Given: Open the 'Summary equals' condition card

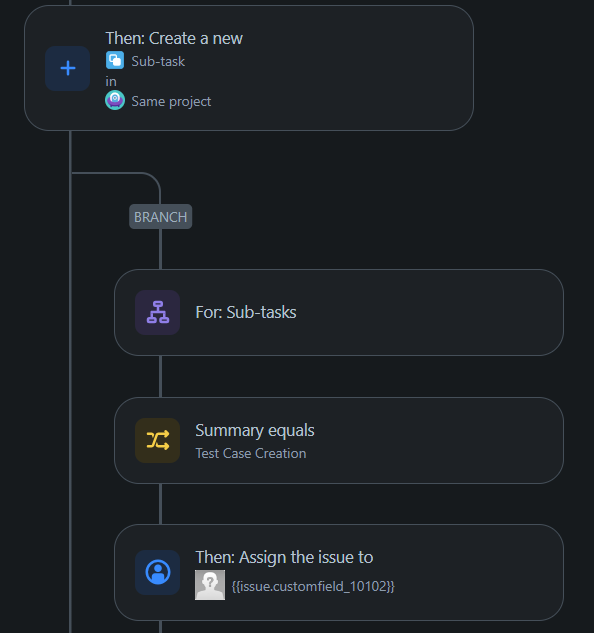Looking at the screenshot, I should 339,440.
